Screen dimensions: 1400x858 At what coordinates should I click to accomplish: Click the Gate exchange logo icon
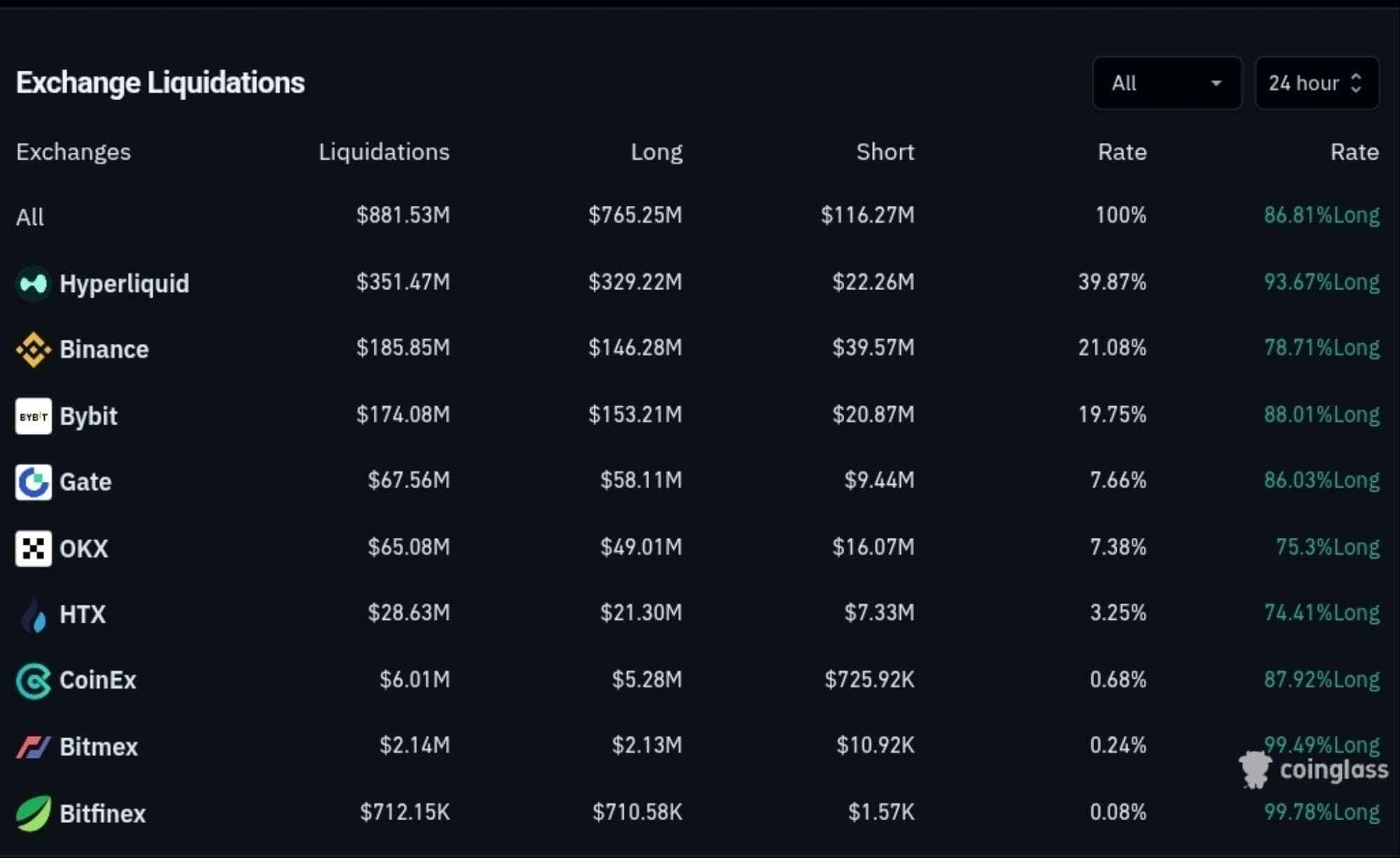[x=33, y=482]
